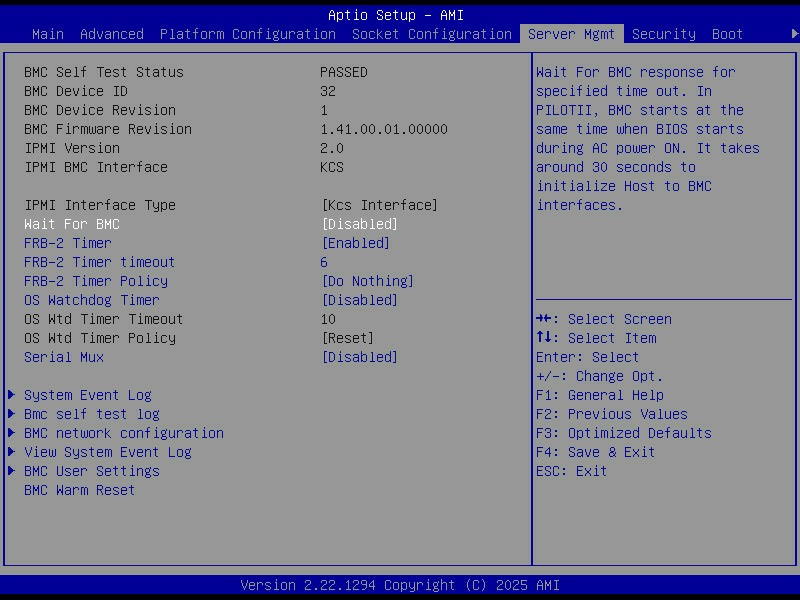Go to the Socket Configuration tab
Viewport: 800px width, 600px height.
431,34
